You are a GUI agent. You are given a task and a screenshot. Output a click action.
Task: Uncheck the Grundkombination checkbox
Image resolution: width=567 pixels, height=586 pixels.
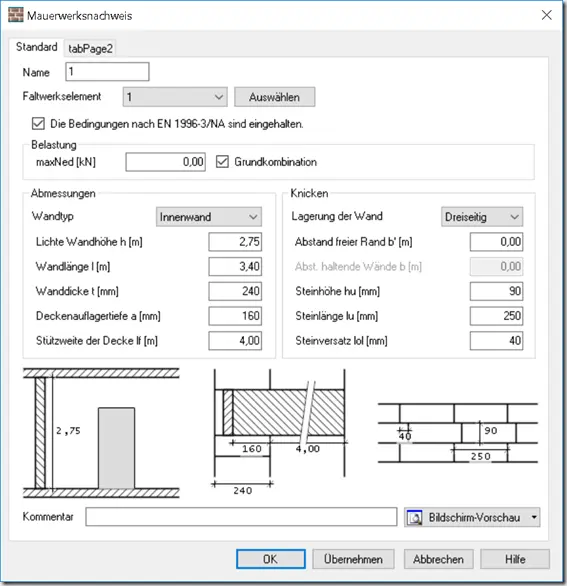[x=222, y=162]
